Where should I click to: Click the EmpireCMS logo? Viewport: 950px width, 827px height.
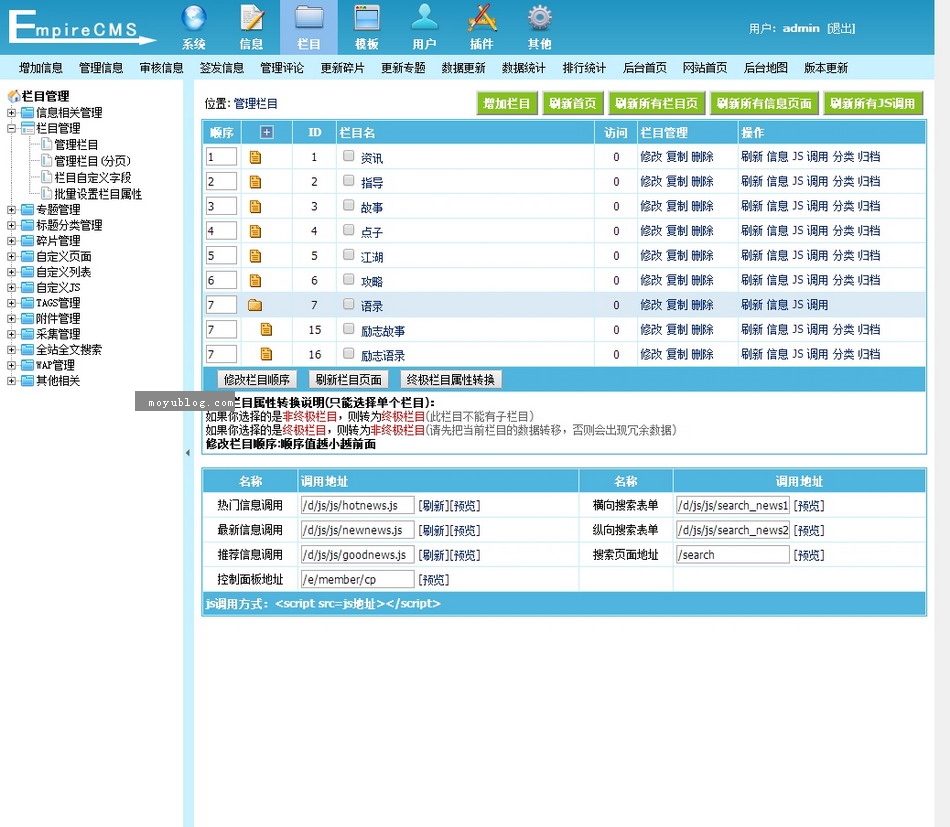[x=82, y=27]
